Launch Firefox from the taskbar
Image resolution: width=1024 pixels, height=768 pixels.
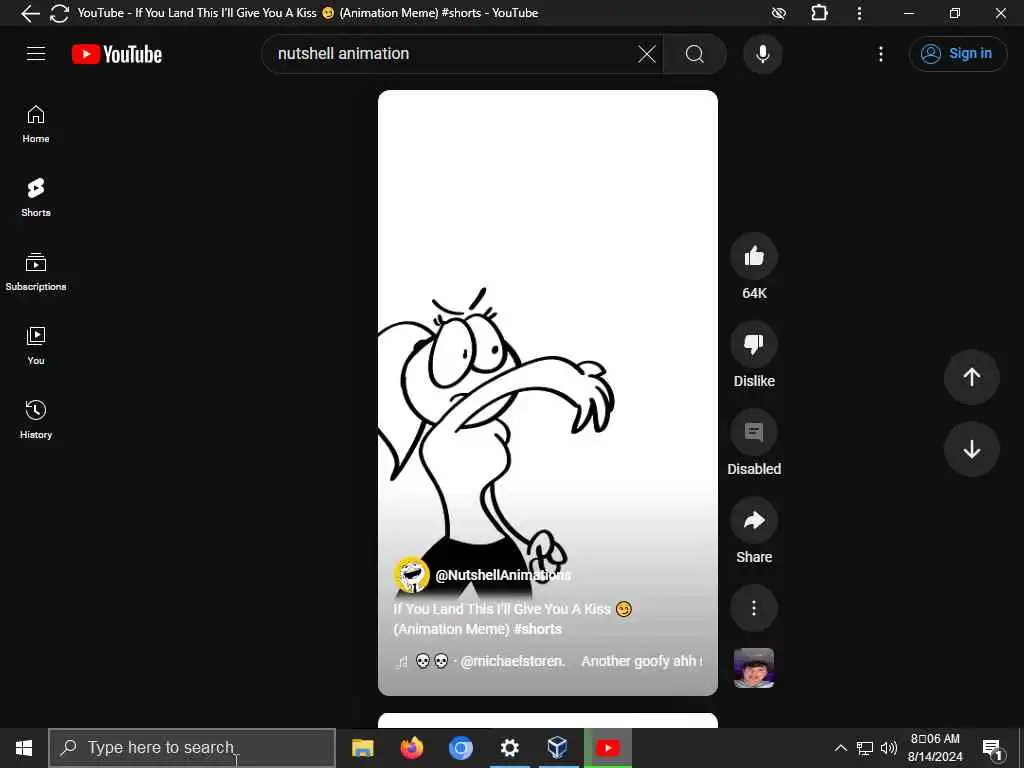point(411,748)
